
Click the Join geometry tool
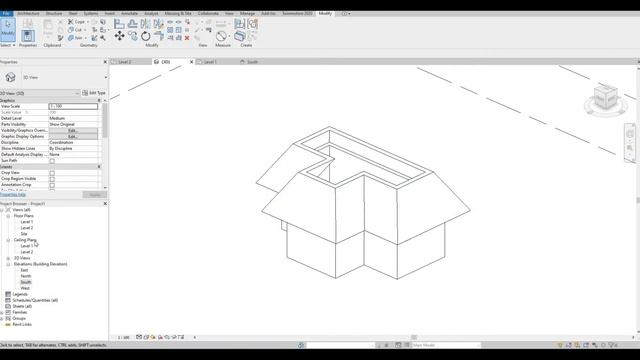coord(76,38)
